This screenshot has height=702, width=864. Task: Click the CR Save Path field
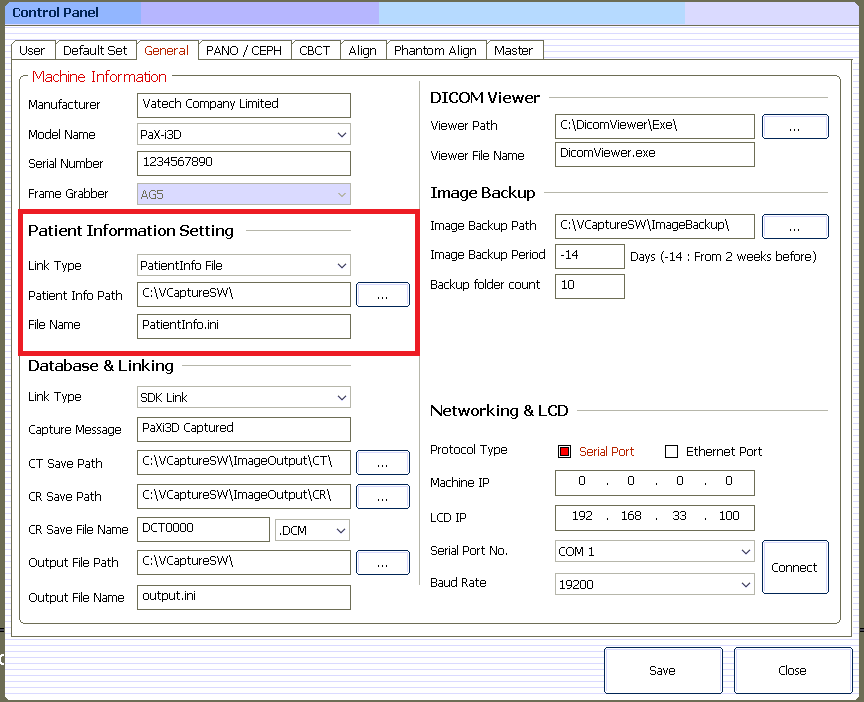[244, 496]
